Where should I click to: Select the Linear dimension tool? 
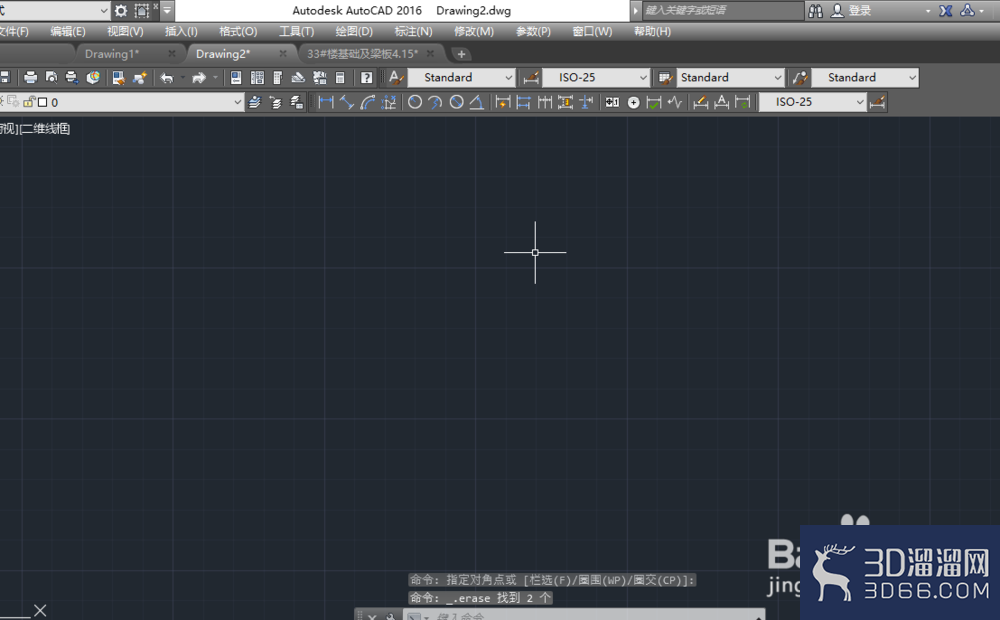click(x=326, y=102)
